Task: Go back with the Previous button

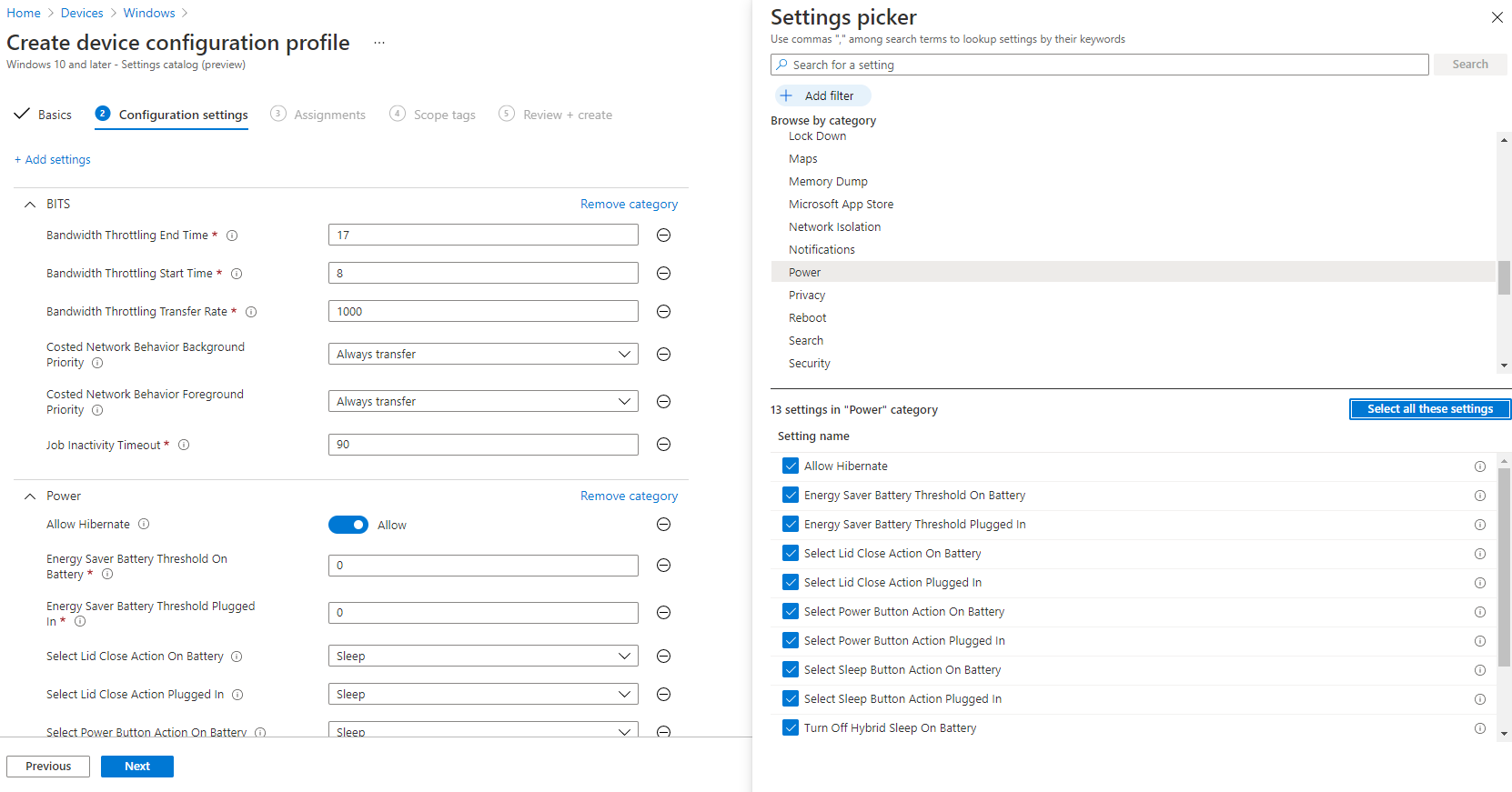Action: pyautogui.click(x=48, y=767)
